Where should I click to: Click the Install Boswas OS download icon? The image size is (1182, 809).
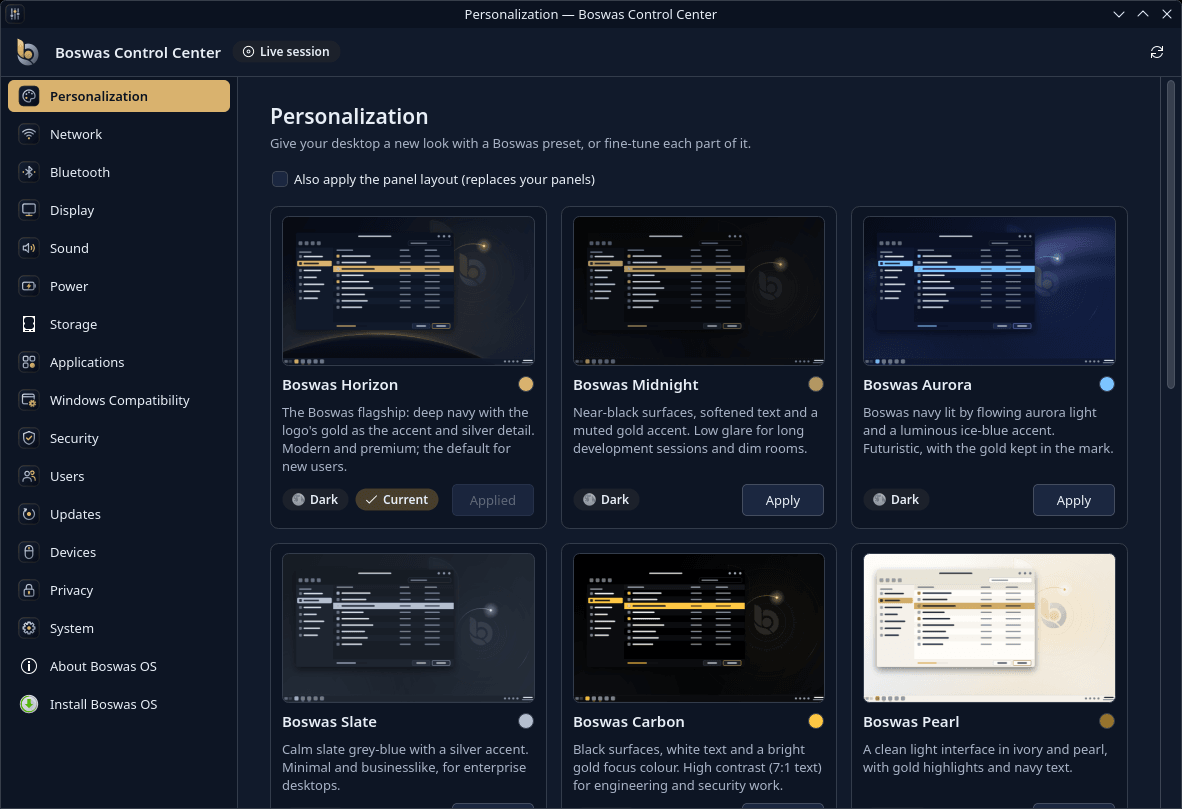coord(29,704)
